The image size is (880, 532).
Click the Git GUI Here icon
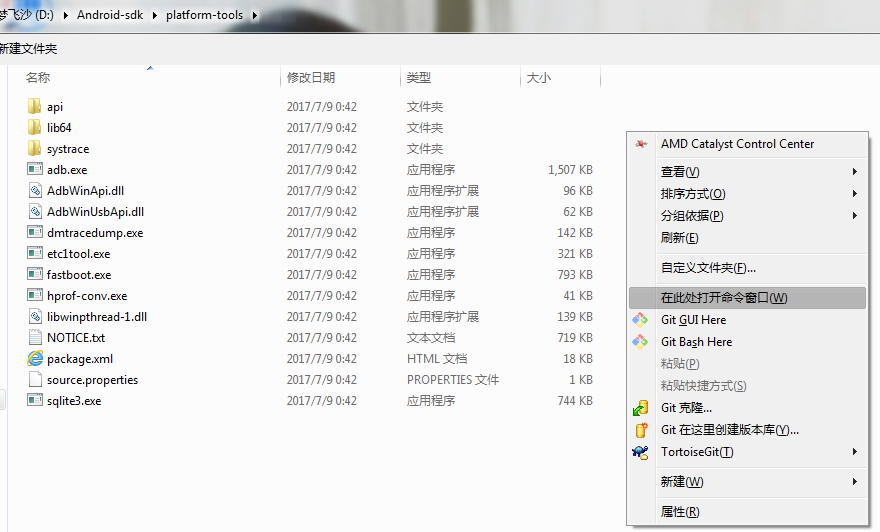pos(640,320)
